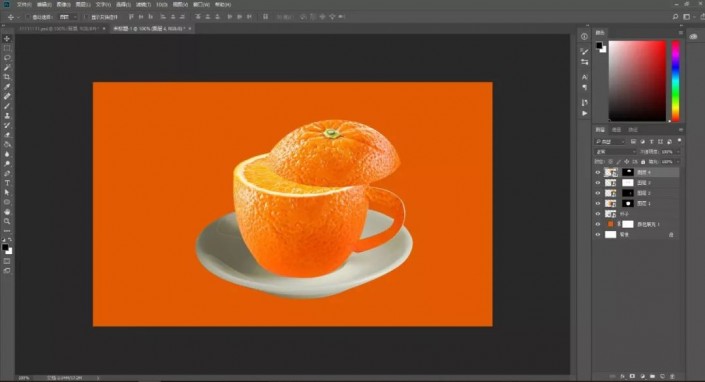Select the Shape tool
The width and height of the screenshot is (705, 382).
(x=7, y=202)
